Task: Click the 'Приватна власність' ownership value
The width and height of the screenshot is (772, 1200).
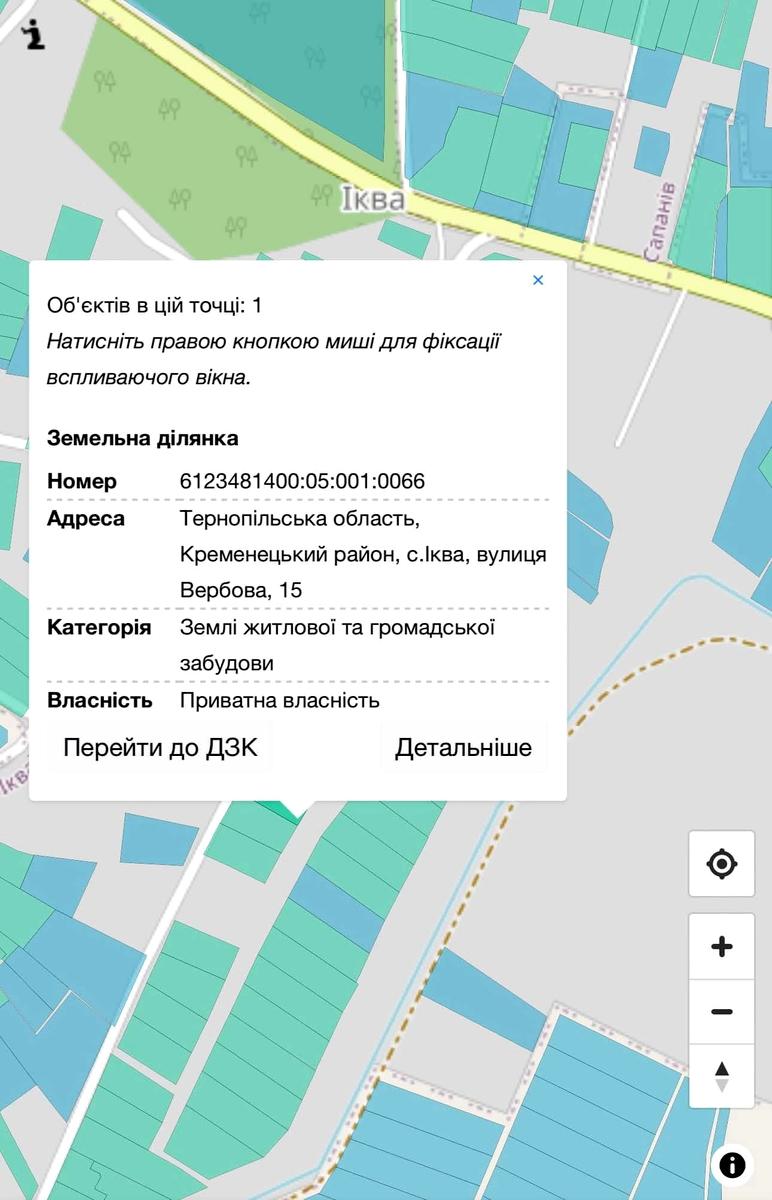Action: click(279, 700)
